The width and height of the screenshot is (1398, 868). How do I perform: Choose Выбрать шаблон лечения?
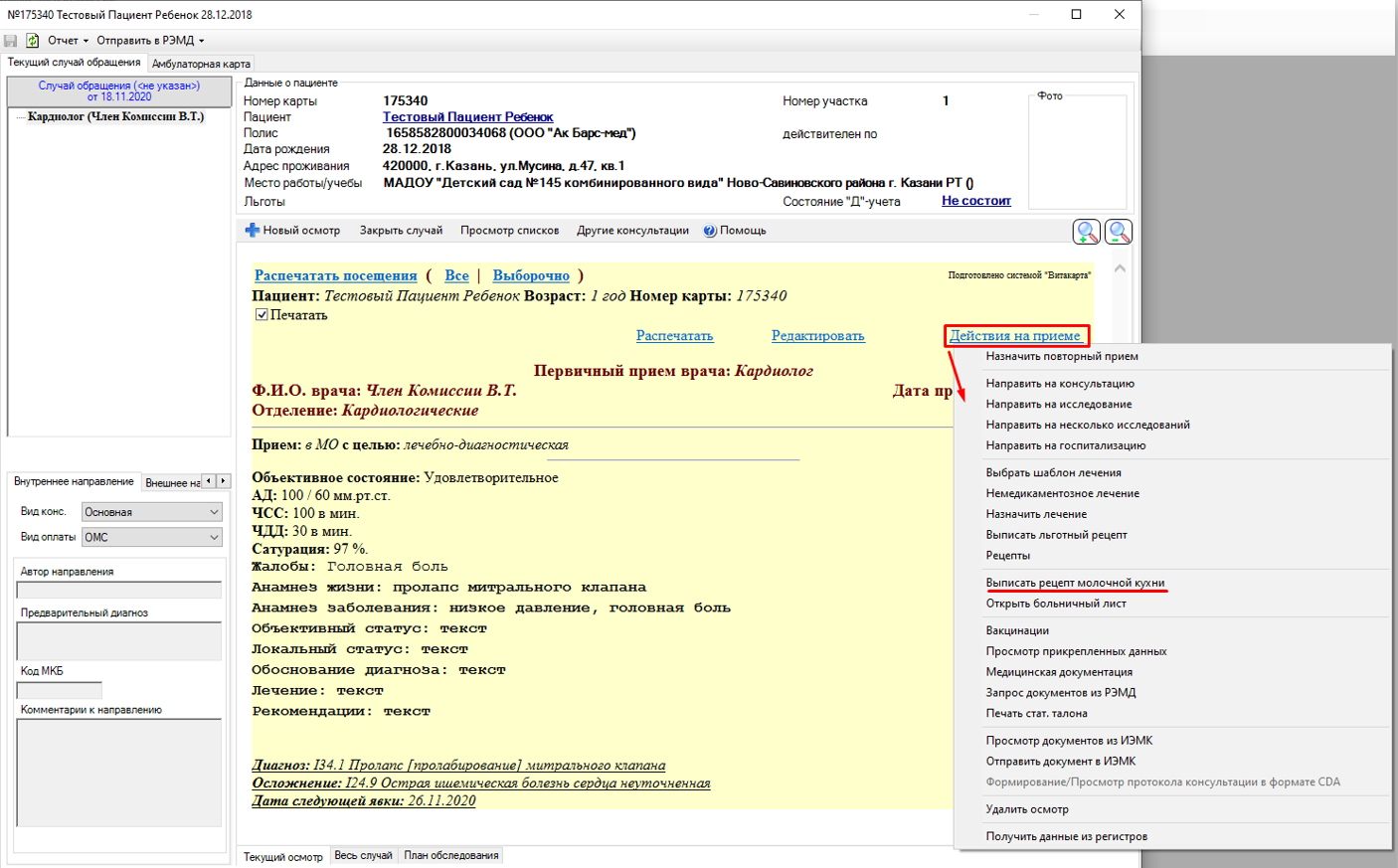tap(1053, 473)
